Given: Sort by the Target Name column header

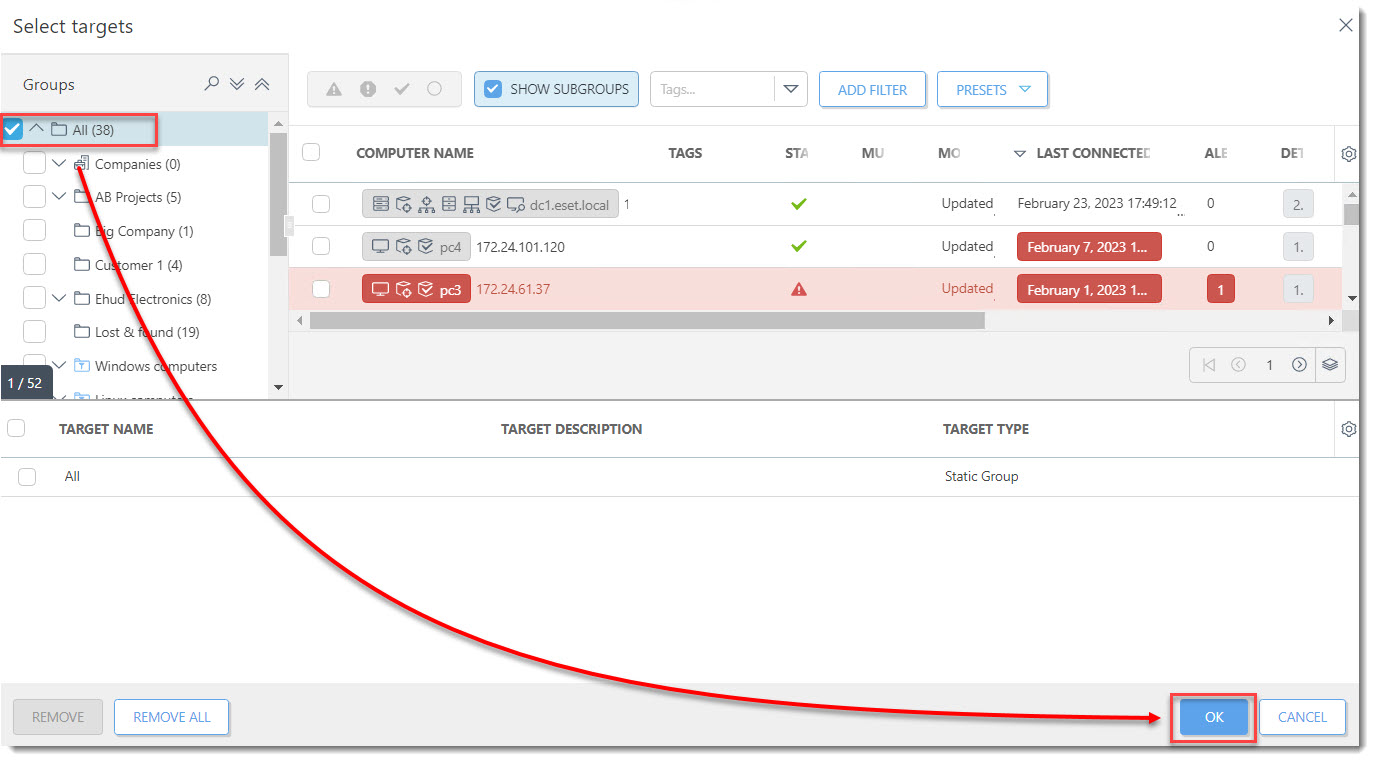Looking at the screenshot, I should coord(106,429).
